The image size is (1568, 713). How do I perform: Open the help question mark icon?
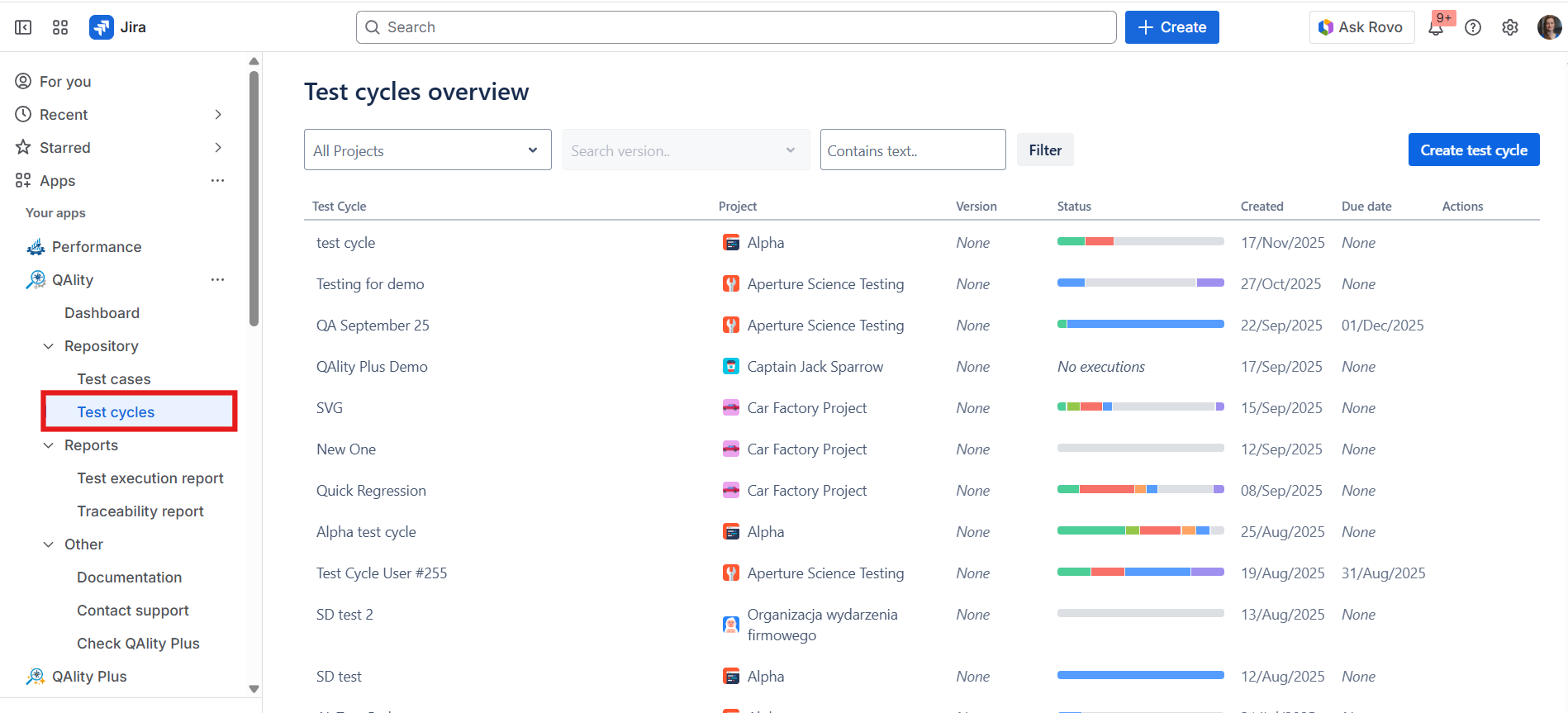click(x=1473, y=27)
